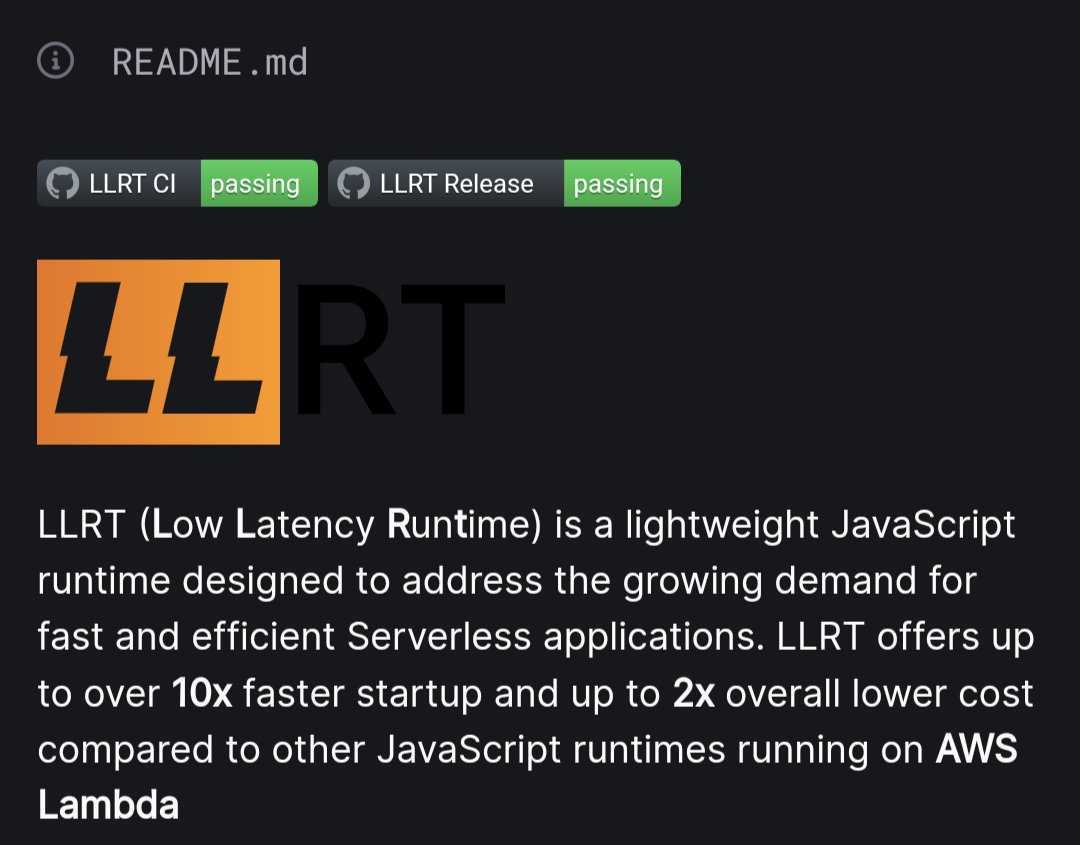Click the GitHub logo in LLRT CI badge

(x=63, y=184)
